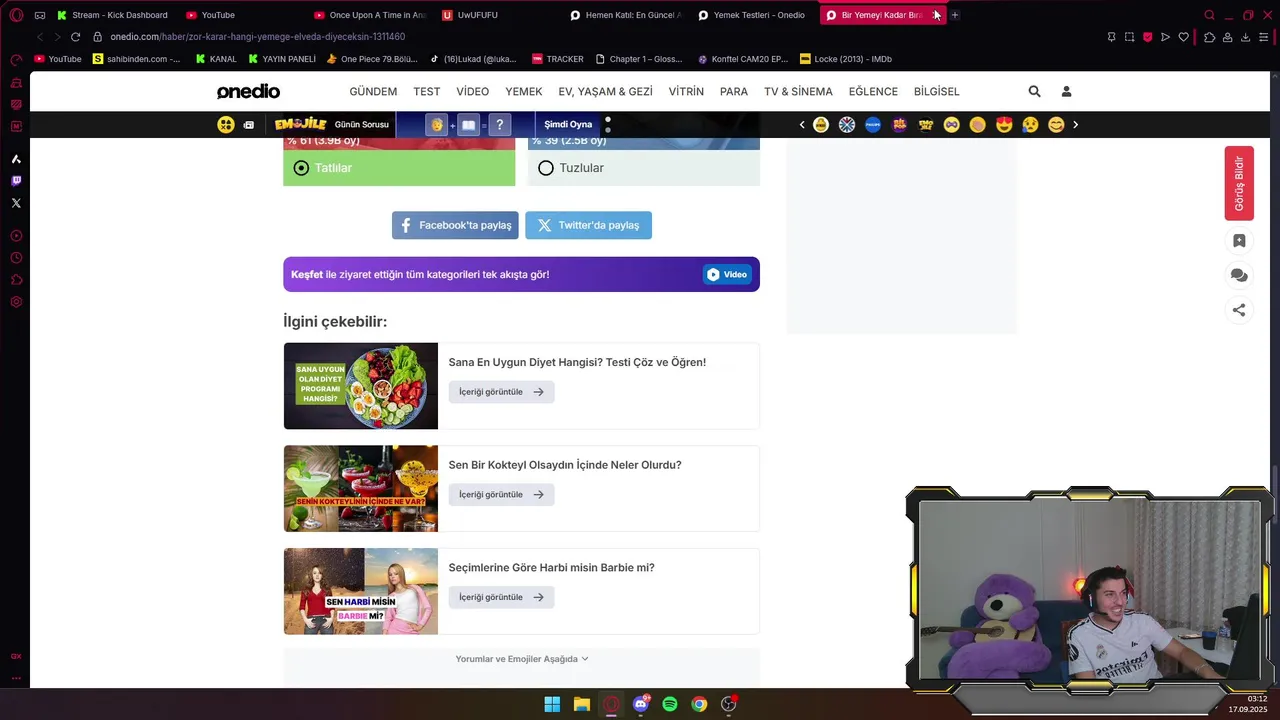
Task: Open comments via the speech bubble icon
Action: click(1239, 275)
